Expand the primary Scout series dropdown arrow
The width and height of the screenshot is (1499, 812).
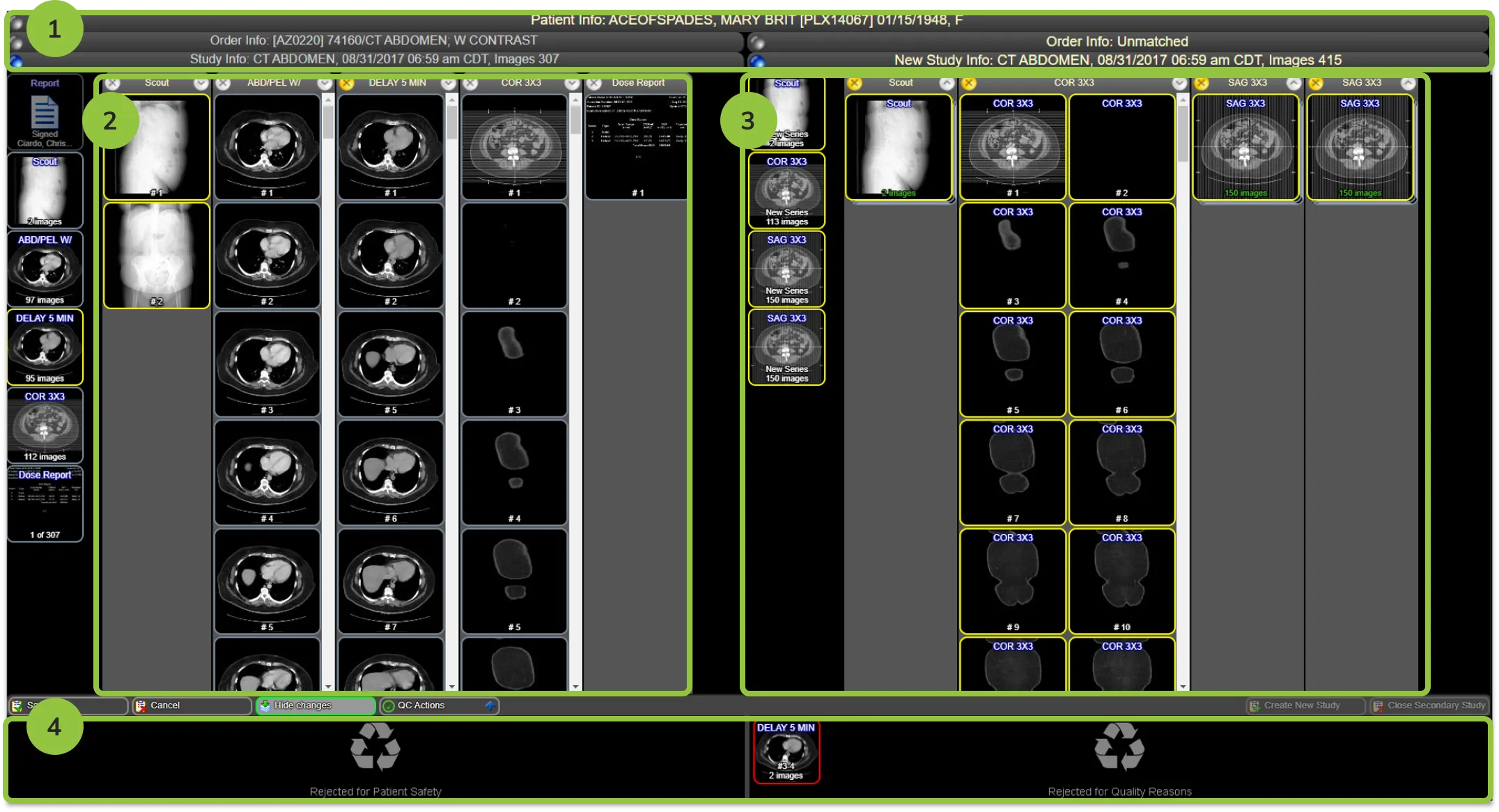click(x=201, y=84)
